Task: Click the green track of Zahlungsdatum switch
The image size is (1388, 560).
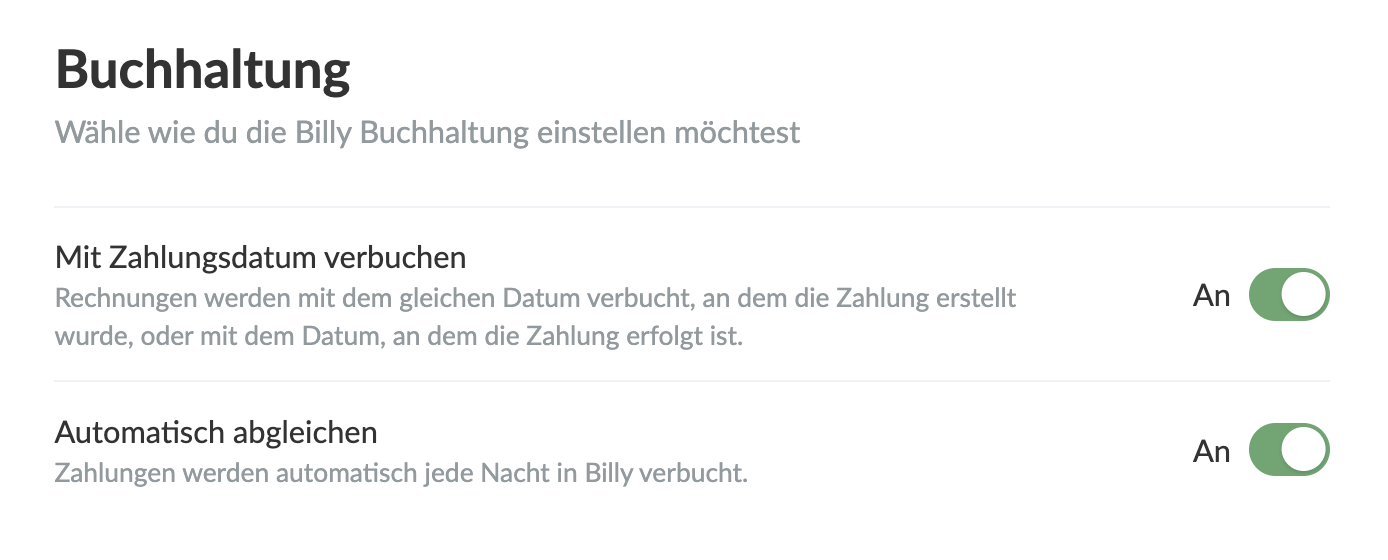Action: pyautogui.click(x=1266, y=295)
